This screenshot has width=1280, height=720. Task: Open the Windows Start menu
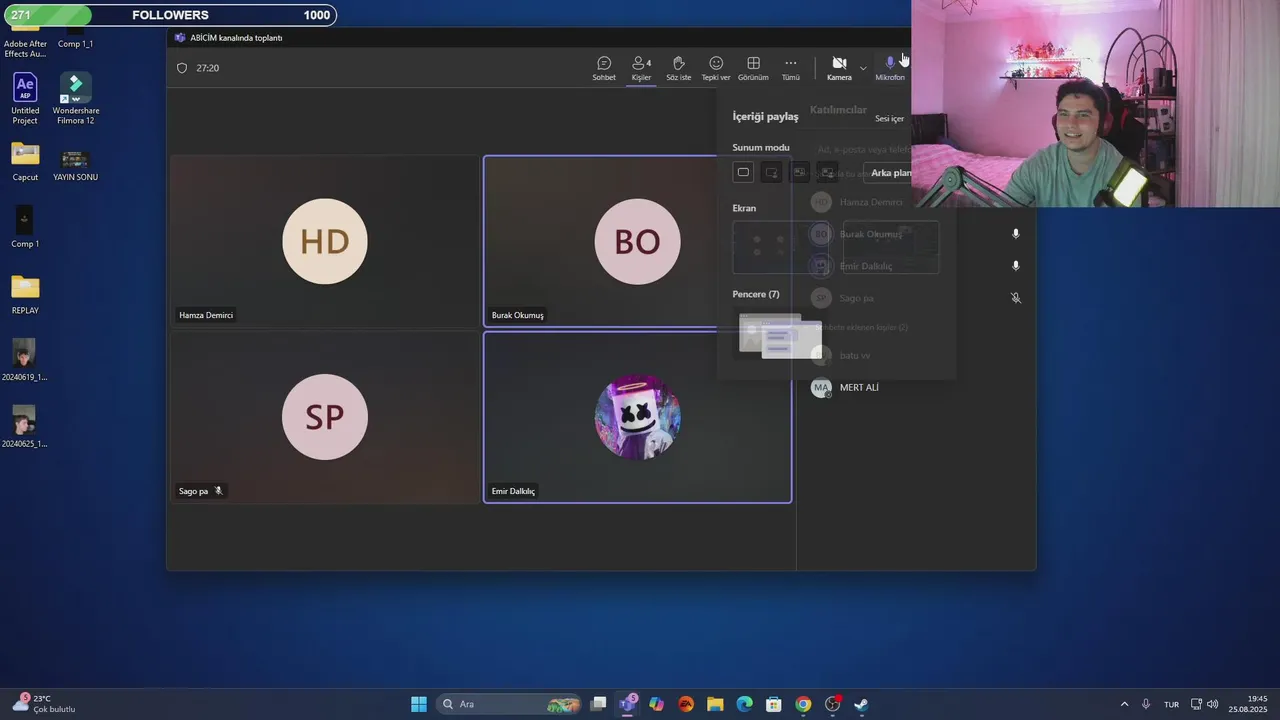click(x=419, y=704)
